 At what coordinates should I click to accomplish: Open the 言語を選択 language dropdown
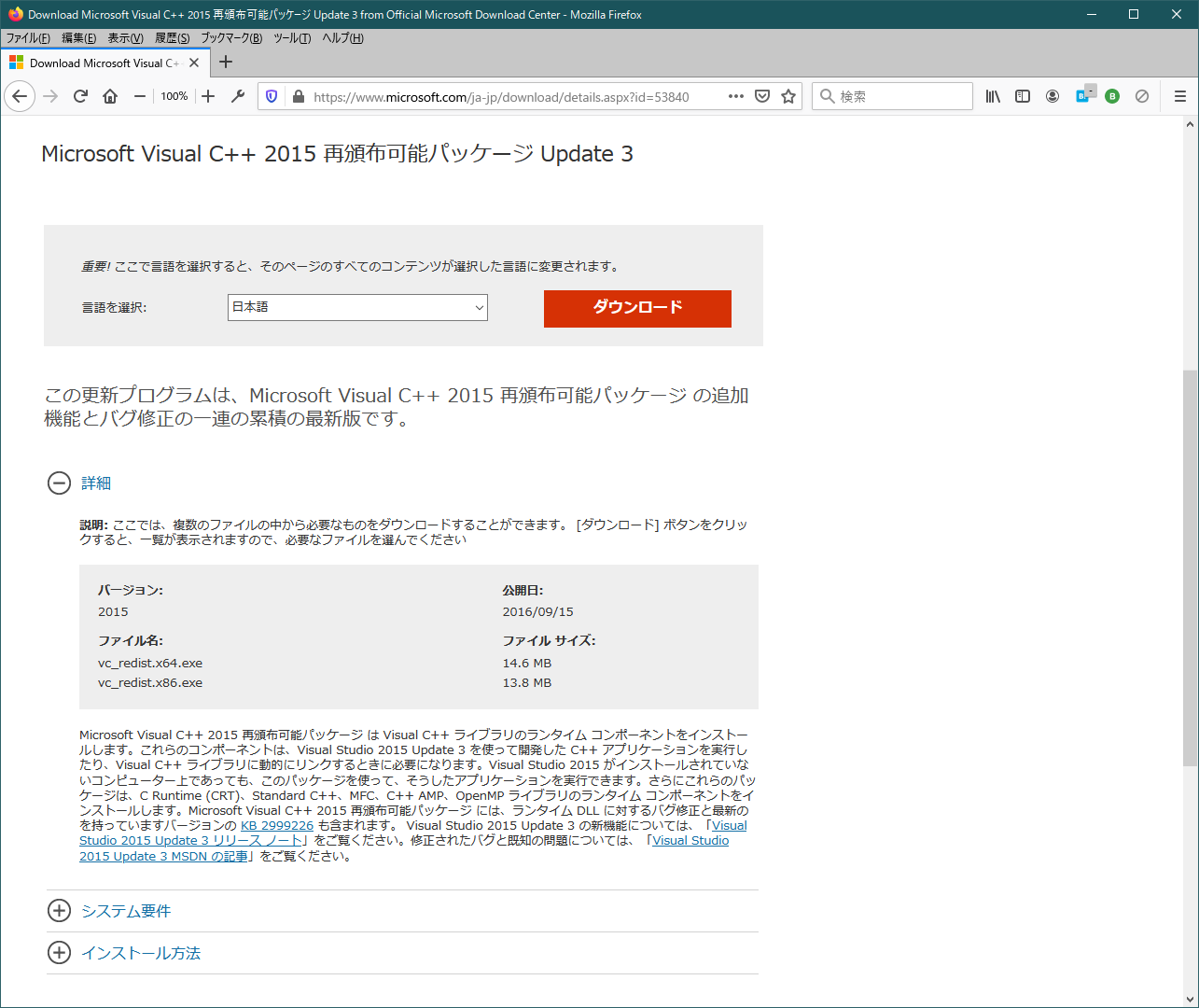tap(357, 307)
